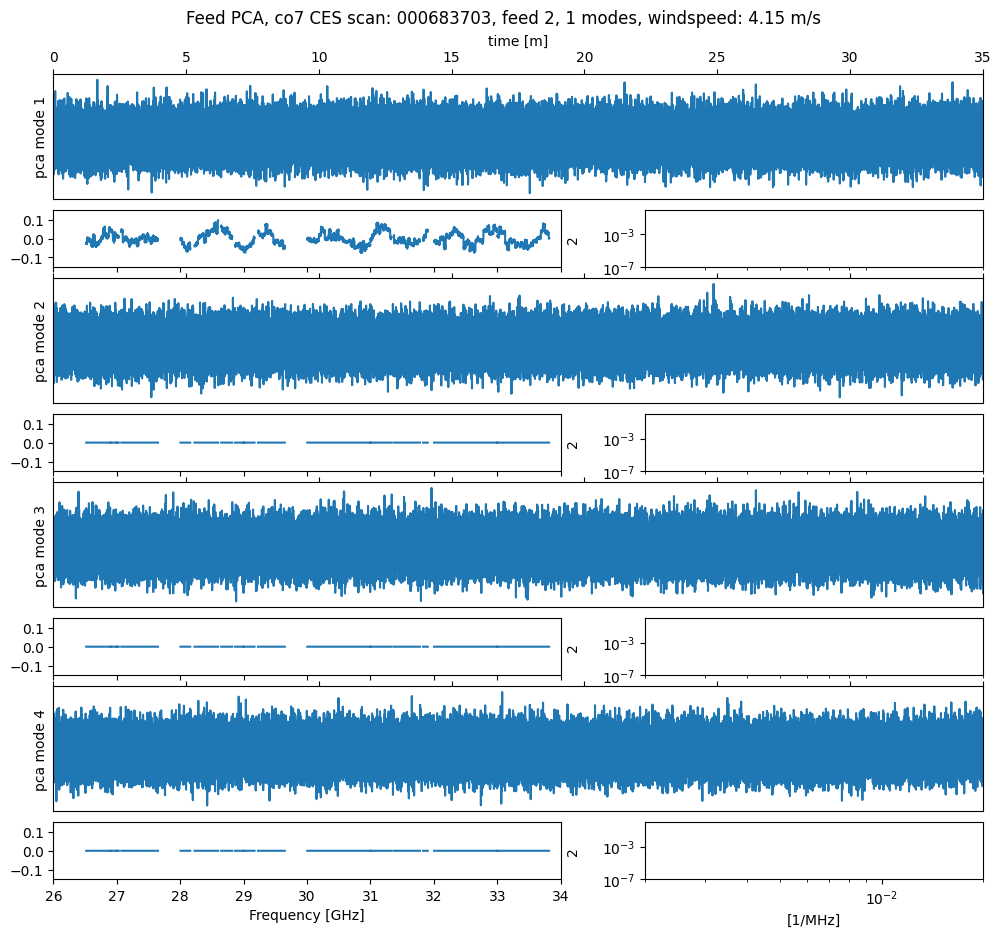Image resolution: width=1001 pixels, height=937 pixels.
Task: Click the 'pca mode 1' y-axis label
Action: tap(41, 137)
